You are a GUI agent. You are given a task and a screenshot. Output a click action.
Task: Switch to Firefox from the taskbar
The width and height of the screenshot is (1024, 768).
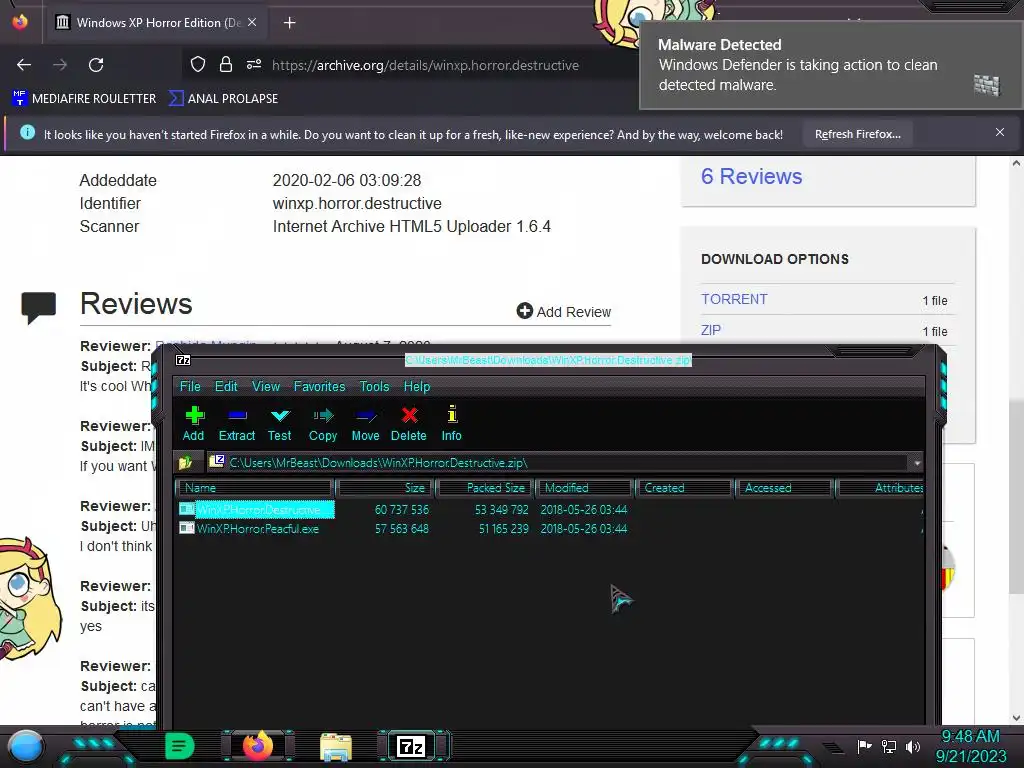tap(258, 746)
